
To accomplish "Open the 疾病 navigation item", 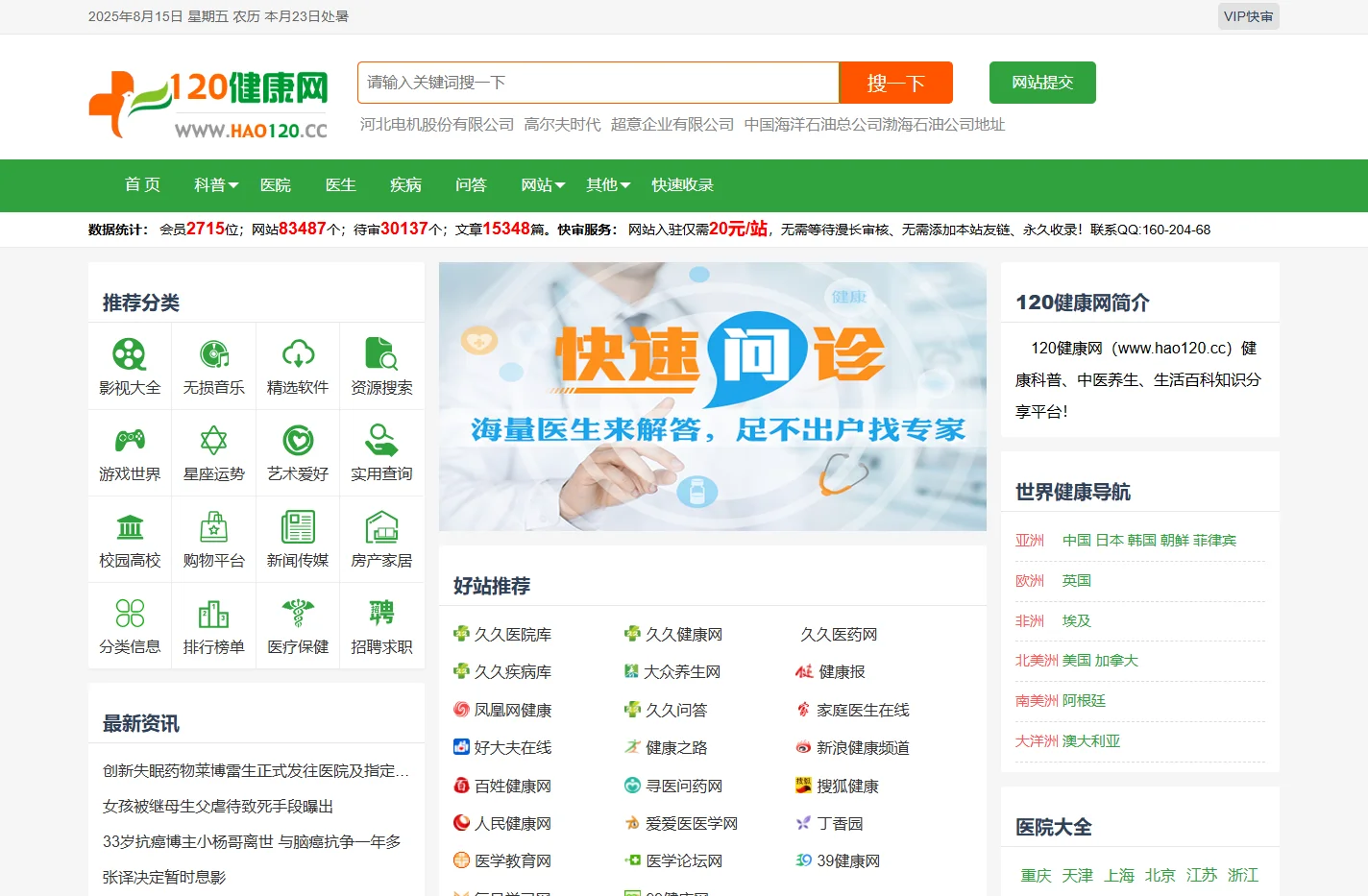I will click(x=406, y=185).
